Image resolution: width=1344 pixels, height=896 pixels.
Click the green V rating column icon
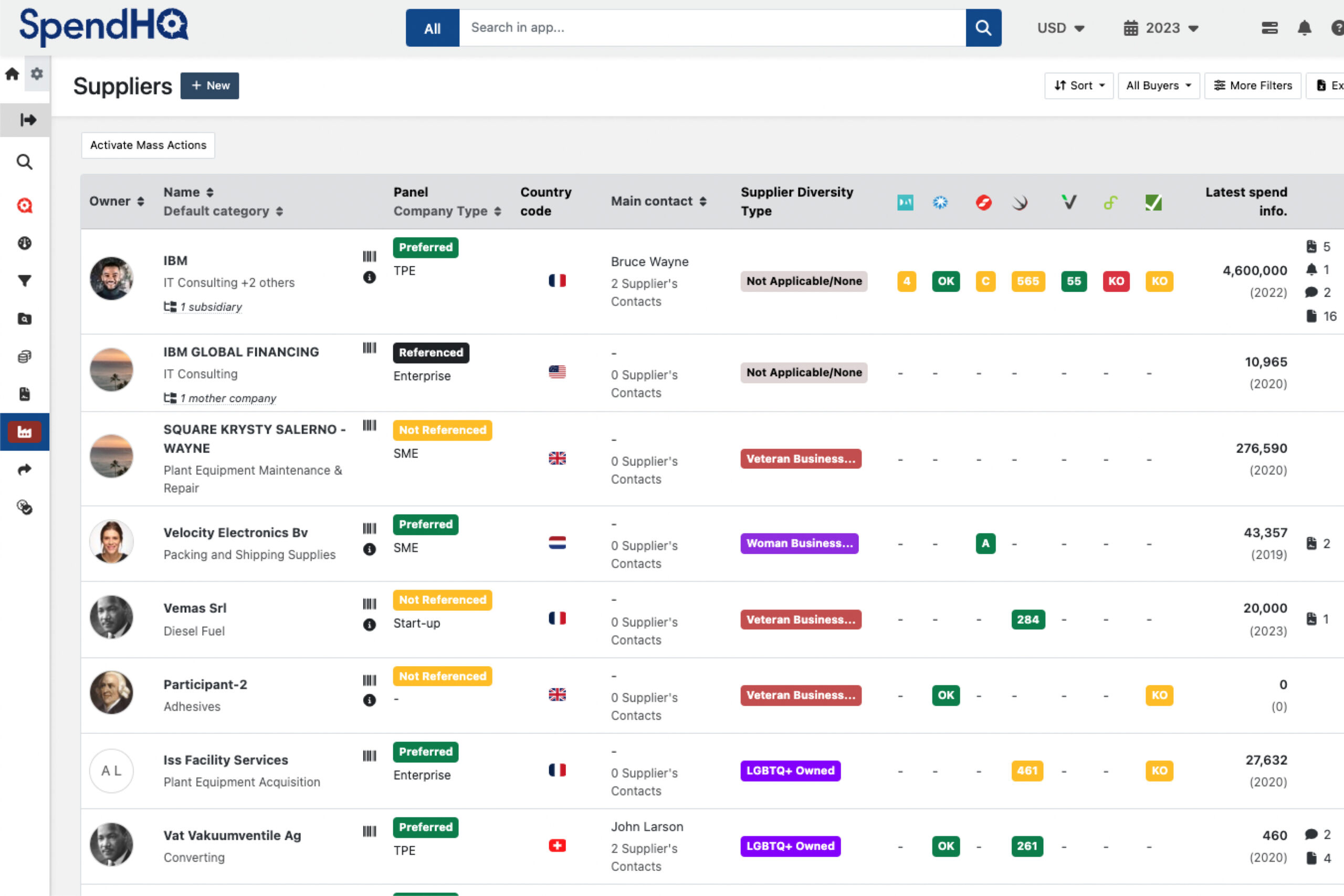tap(1068, 202)
